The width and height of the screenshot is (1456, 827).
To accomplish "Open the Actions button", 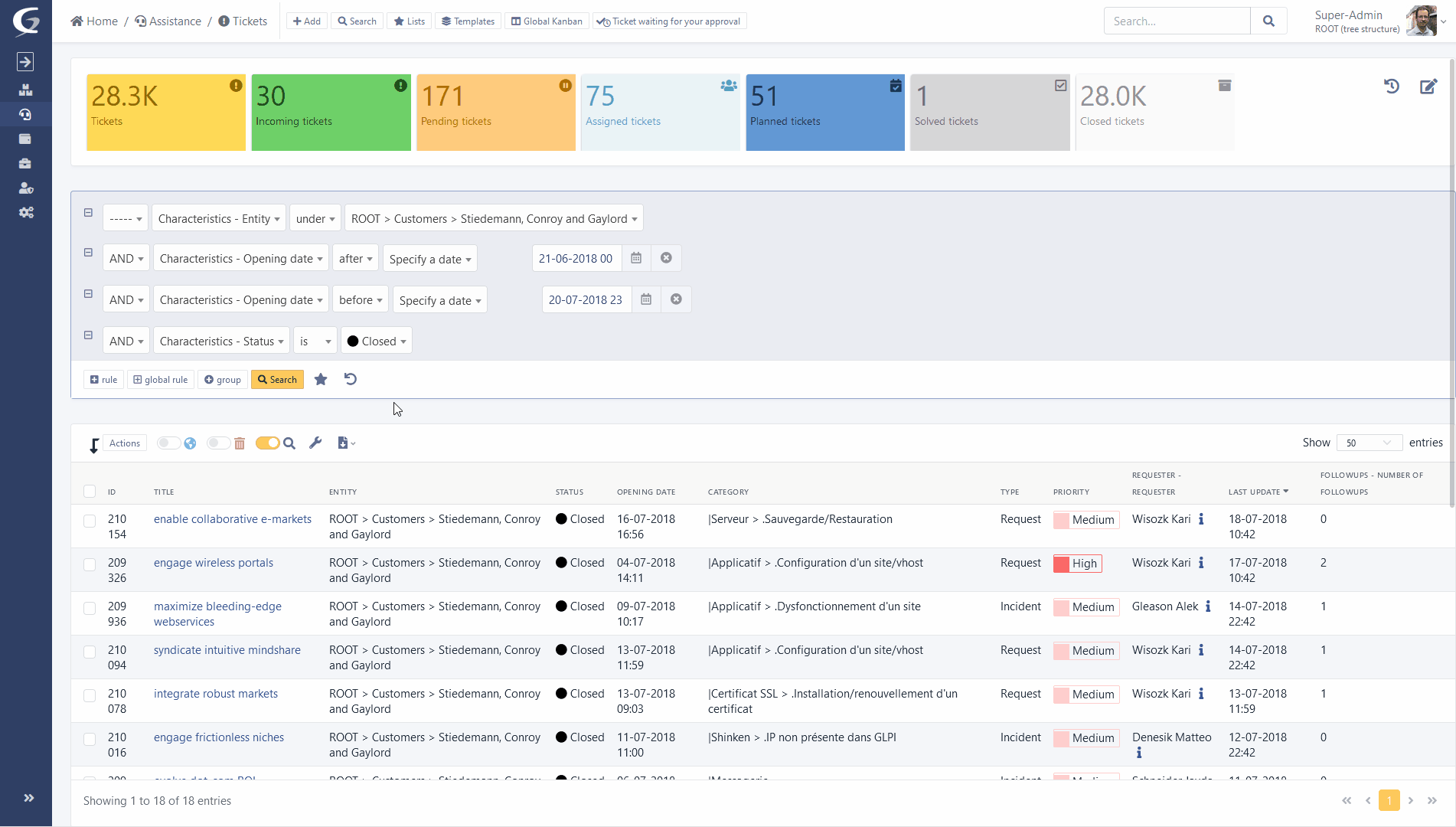I will tap(124, 443).
